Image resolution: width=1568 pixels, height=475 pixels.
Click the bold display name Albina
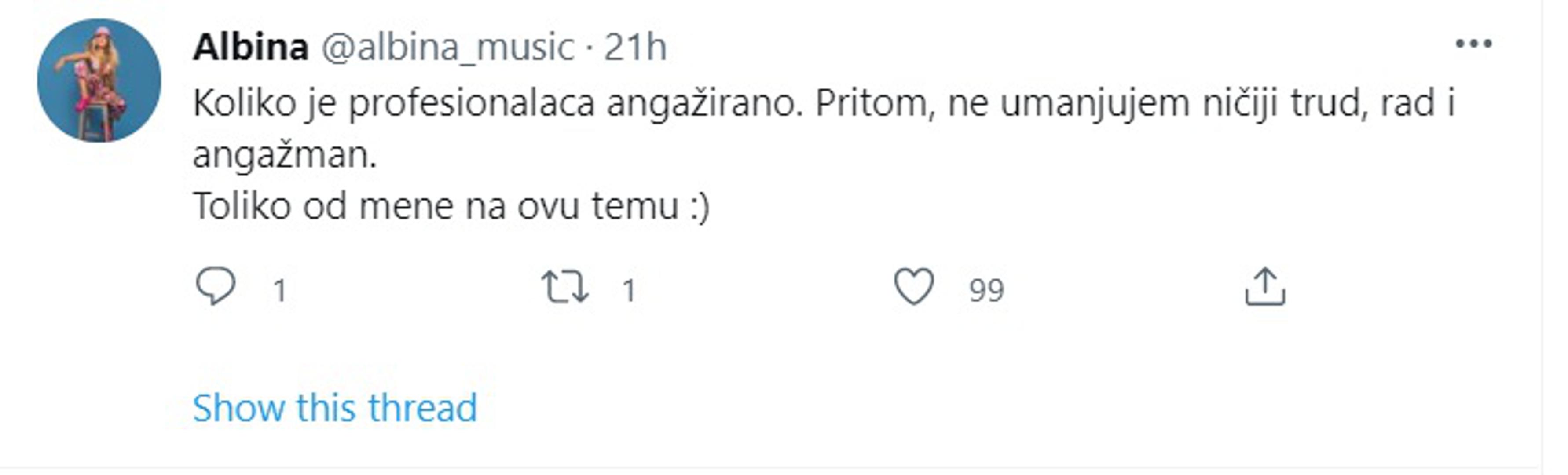pyautogui.click(x=251, y=47)
